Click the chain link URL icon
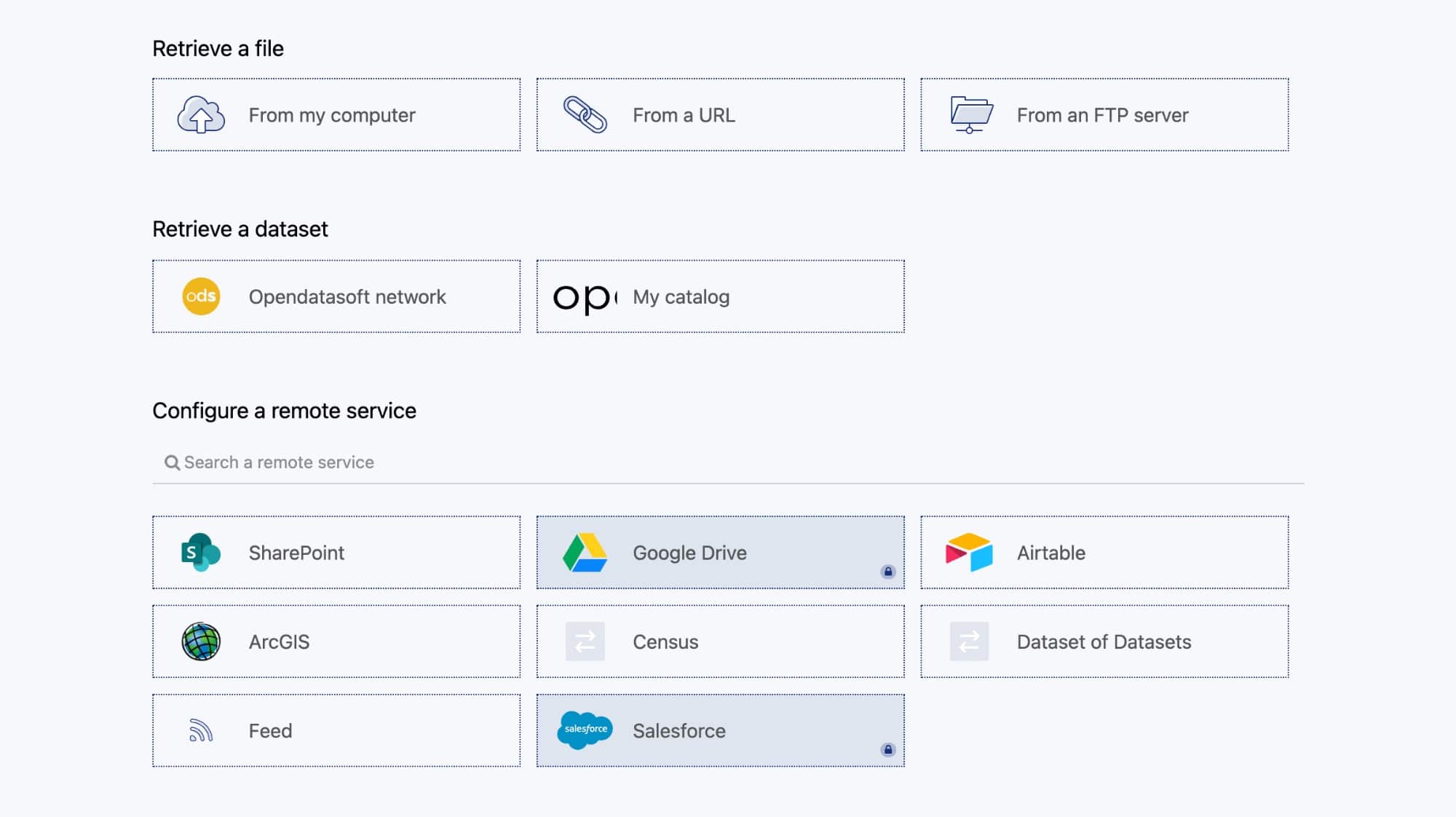This screenshot has width=1456, height=817. (585, 115)
